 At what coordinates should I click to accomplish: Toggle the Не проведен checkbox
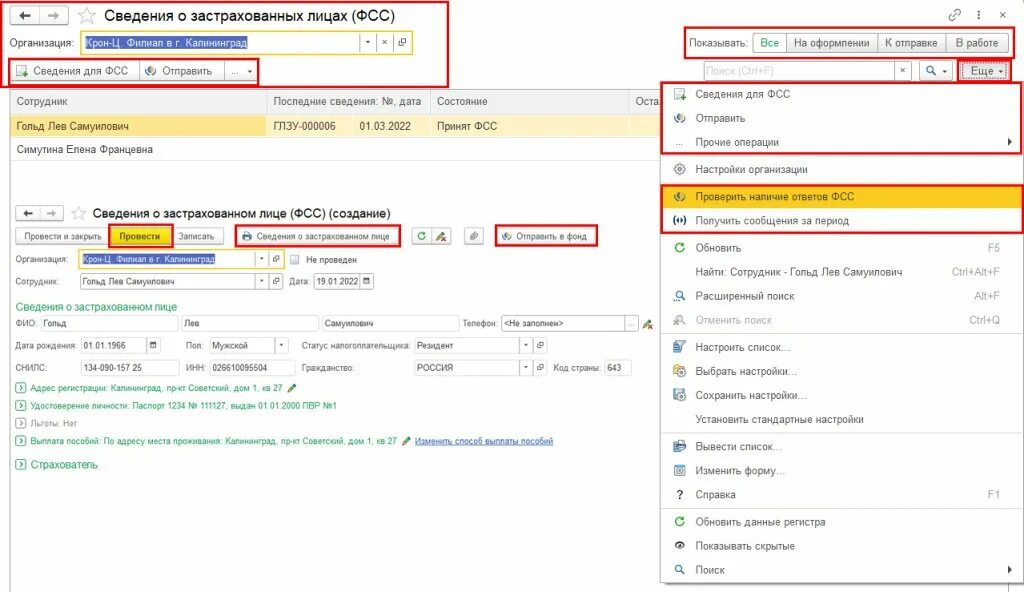[295, 259]
